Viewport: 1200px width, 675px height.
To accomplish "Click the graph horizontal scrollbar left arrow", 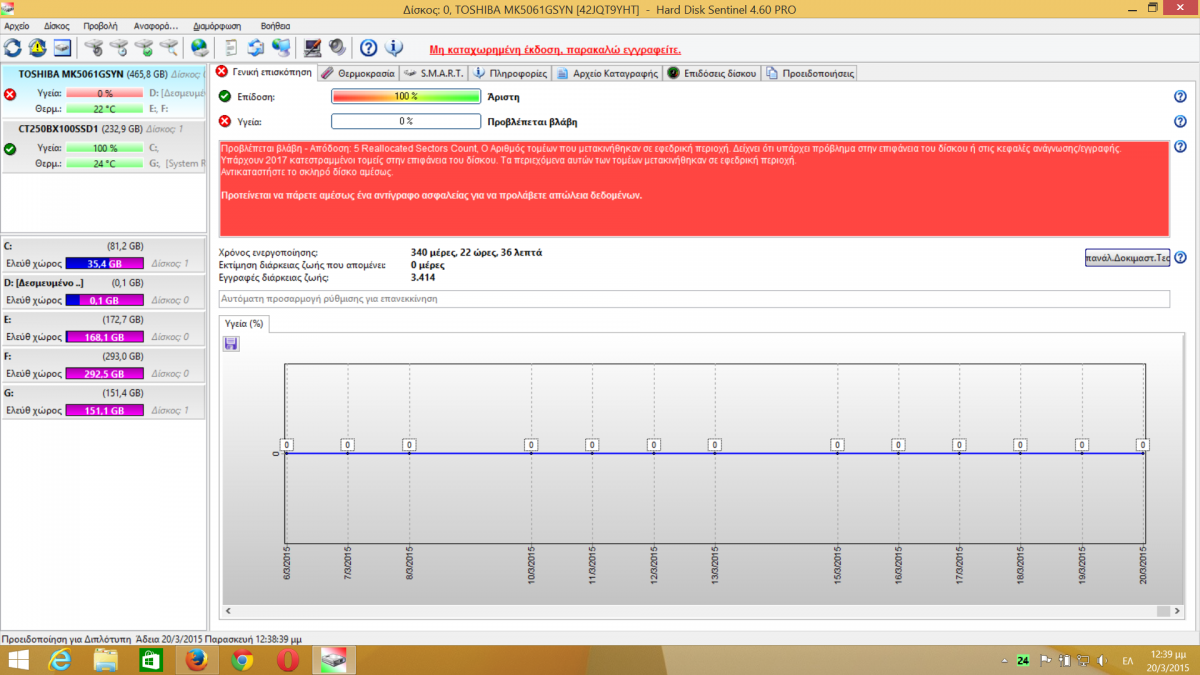I will click(227, 611).
